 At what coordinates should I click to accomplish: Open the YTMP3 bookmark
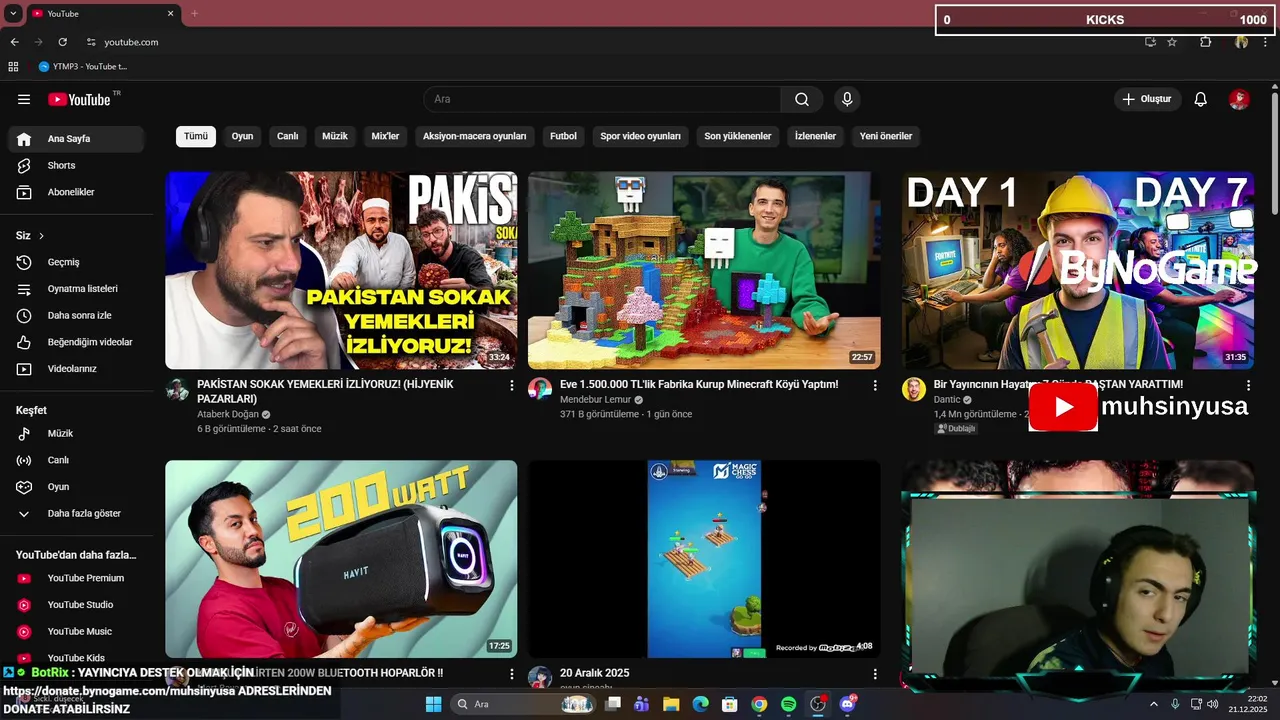[x=83, y=67]
